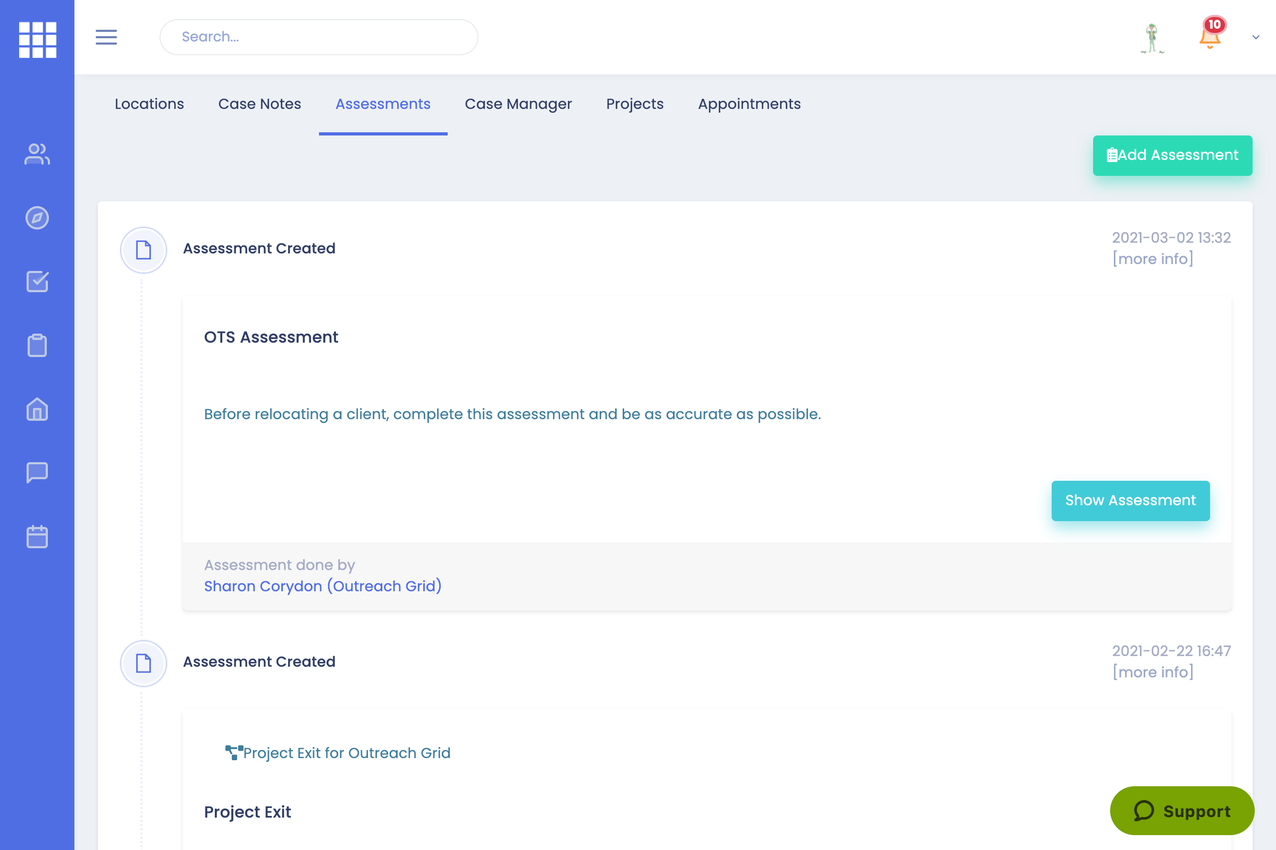Click Show Assessment for OTS Assessment
The width and height of the screenshot is (1276, 850).
pos(1130,500)
